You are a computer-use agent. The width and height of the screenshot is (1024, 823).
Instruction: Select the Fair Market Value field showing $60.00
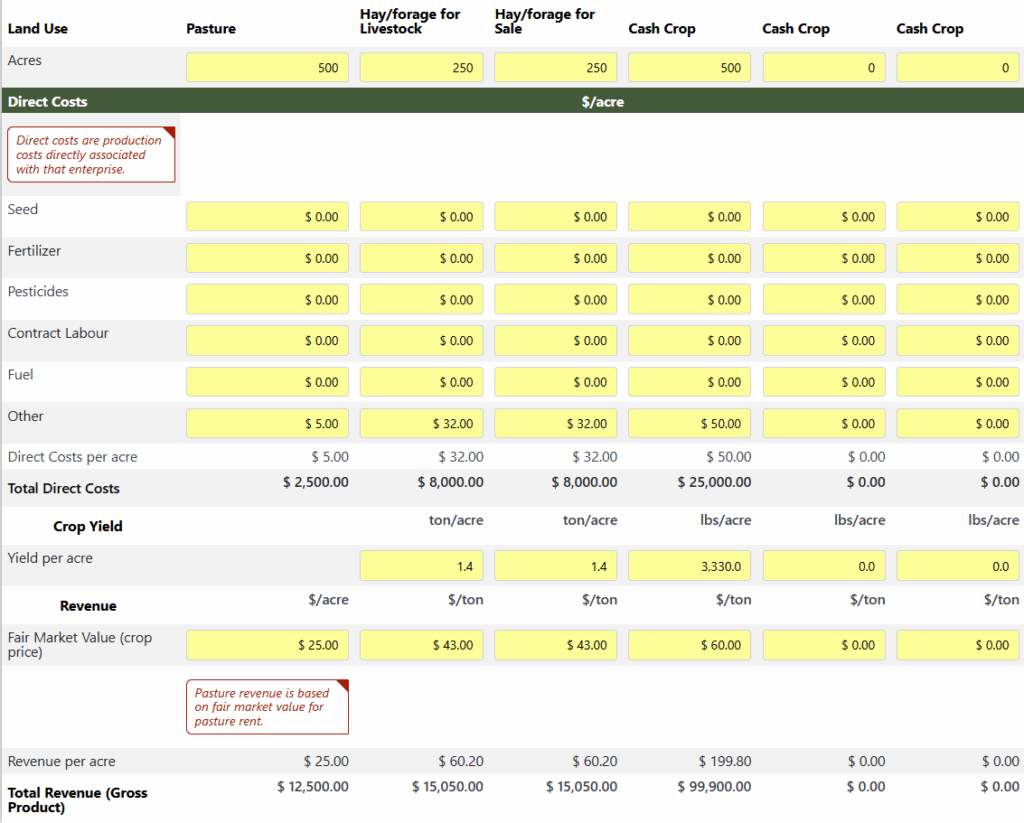point(689,645)
